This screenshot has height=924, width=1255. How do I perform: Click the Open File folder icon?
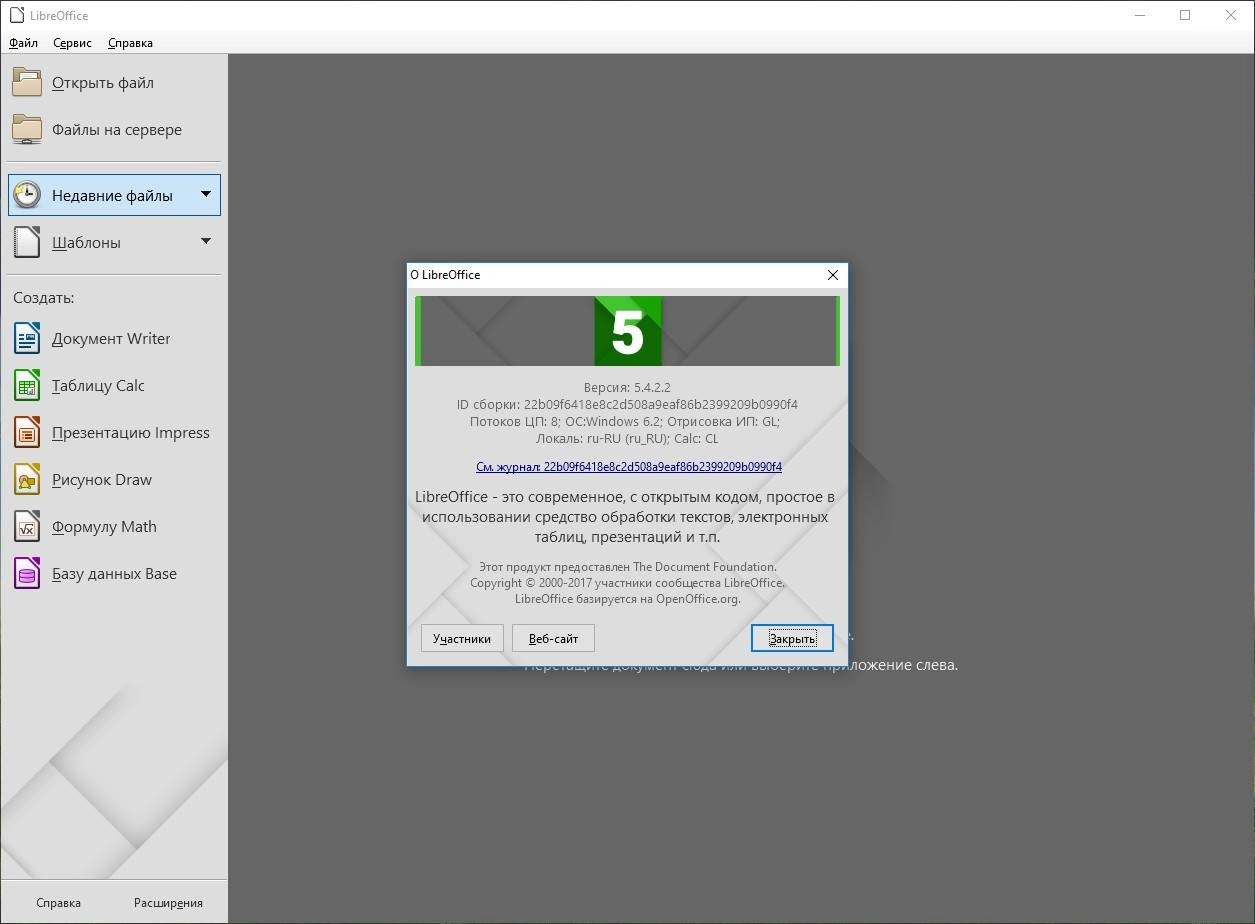27,82
